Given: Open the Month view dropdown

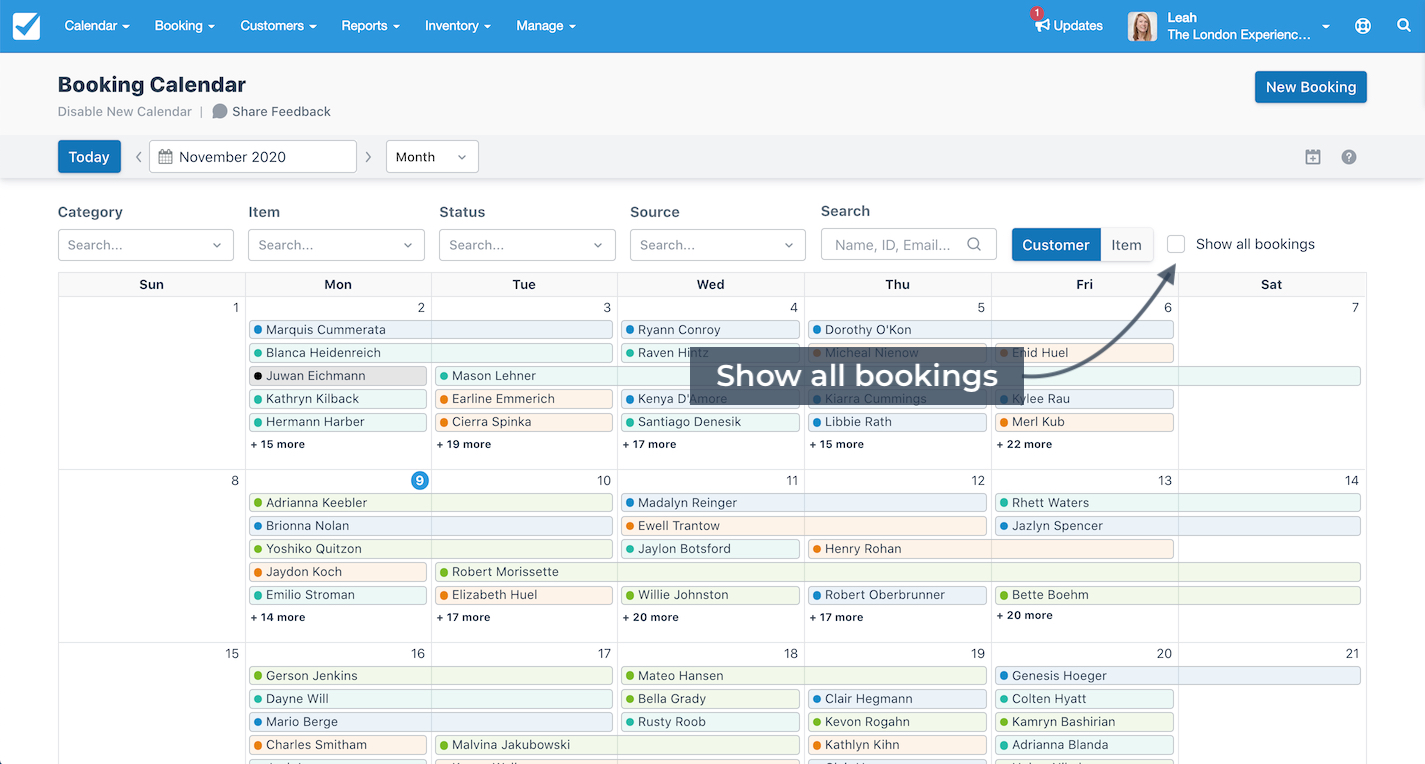Looking at the screenshot, I should pyautogui.click(x=432, y=157).
